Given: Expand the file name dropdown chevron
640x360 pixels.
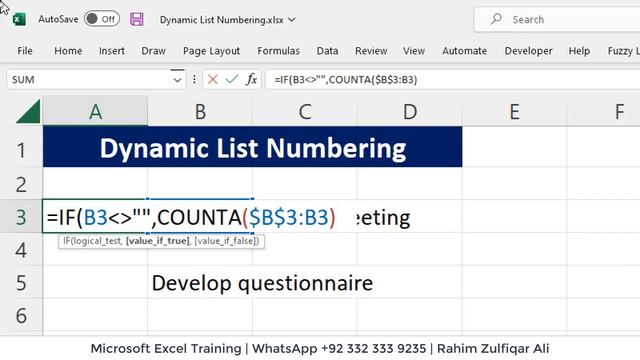Looking at the screenshot, I should (x=291, y=20).
